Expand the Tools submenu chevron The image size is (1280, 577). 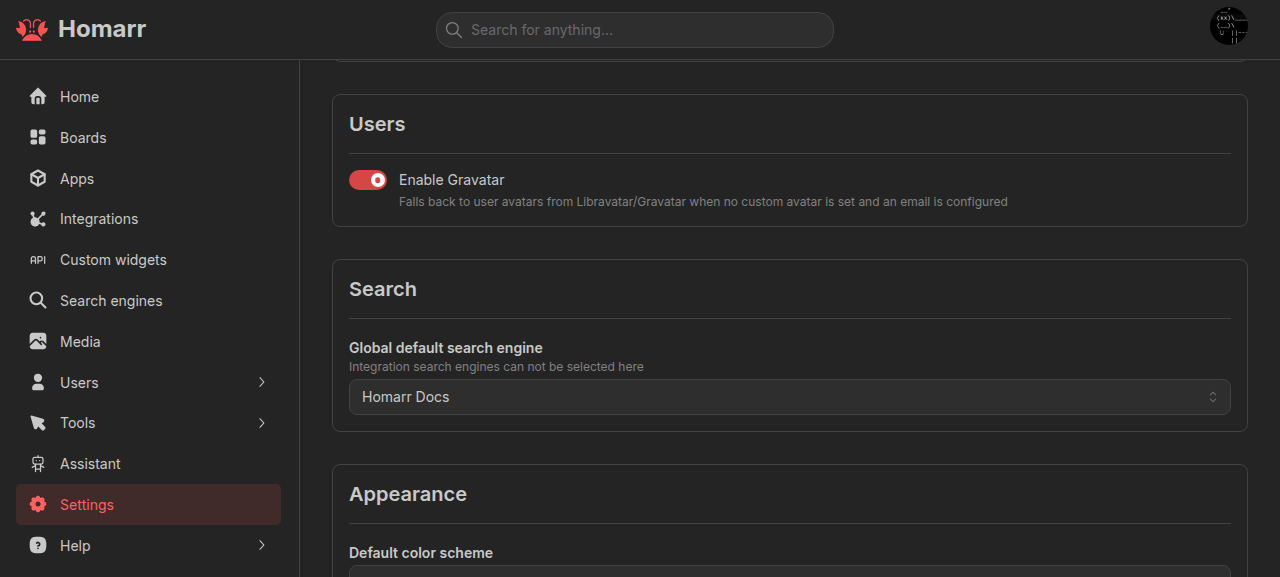262,423
